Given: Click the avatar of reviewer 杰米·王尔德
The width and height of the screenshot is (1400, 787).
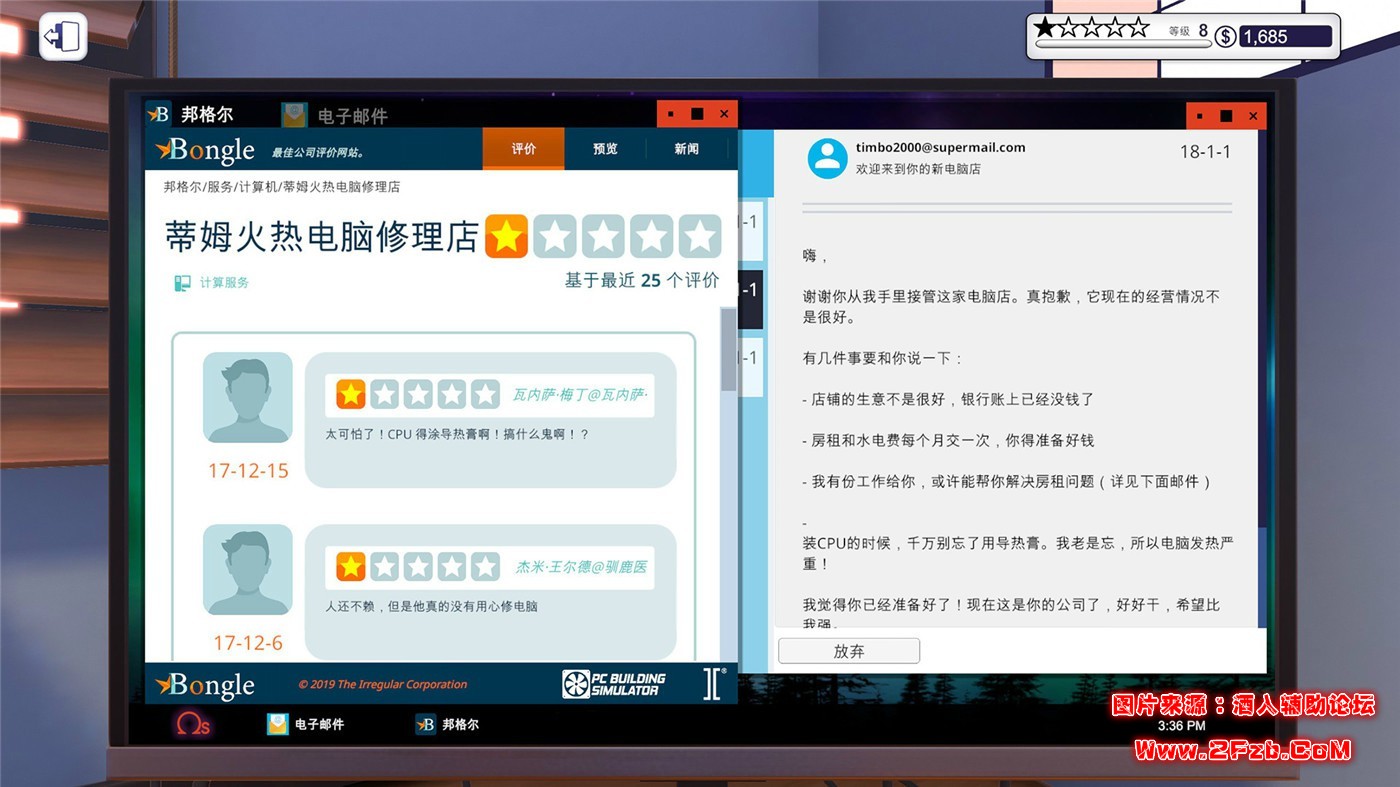Looking at the screenshot, I should coord(248,570).
